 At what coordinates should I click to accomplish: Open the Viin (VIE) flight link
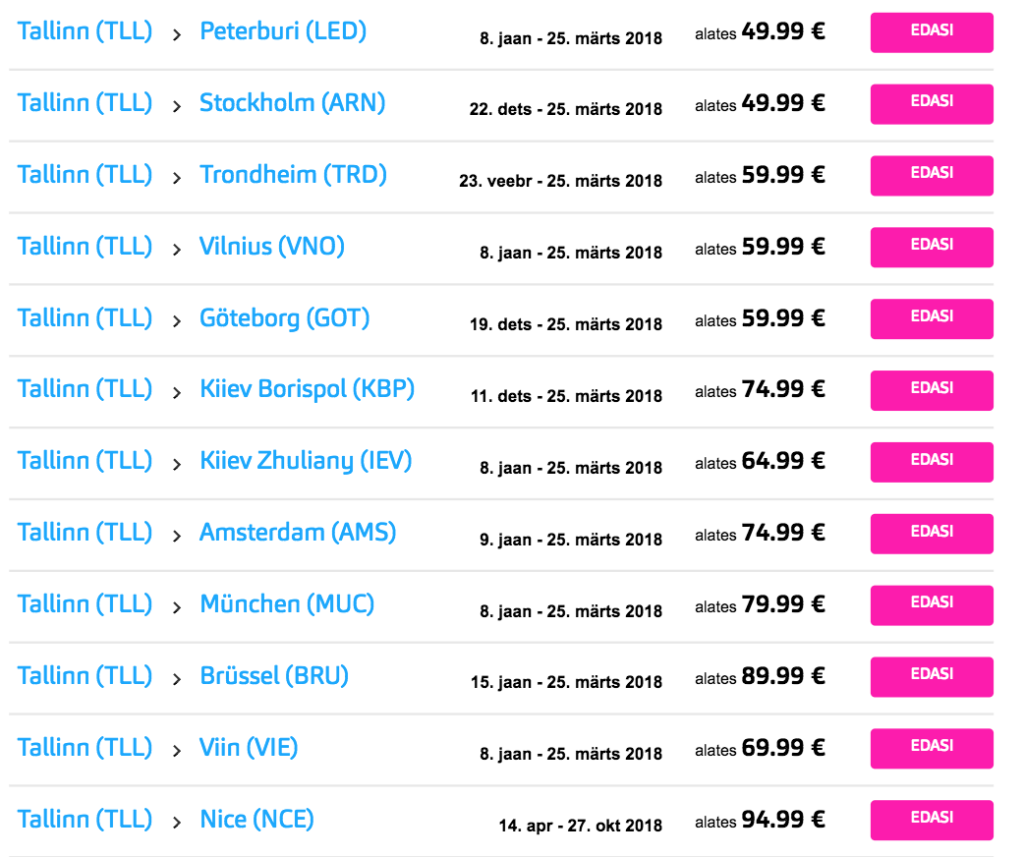249,747
